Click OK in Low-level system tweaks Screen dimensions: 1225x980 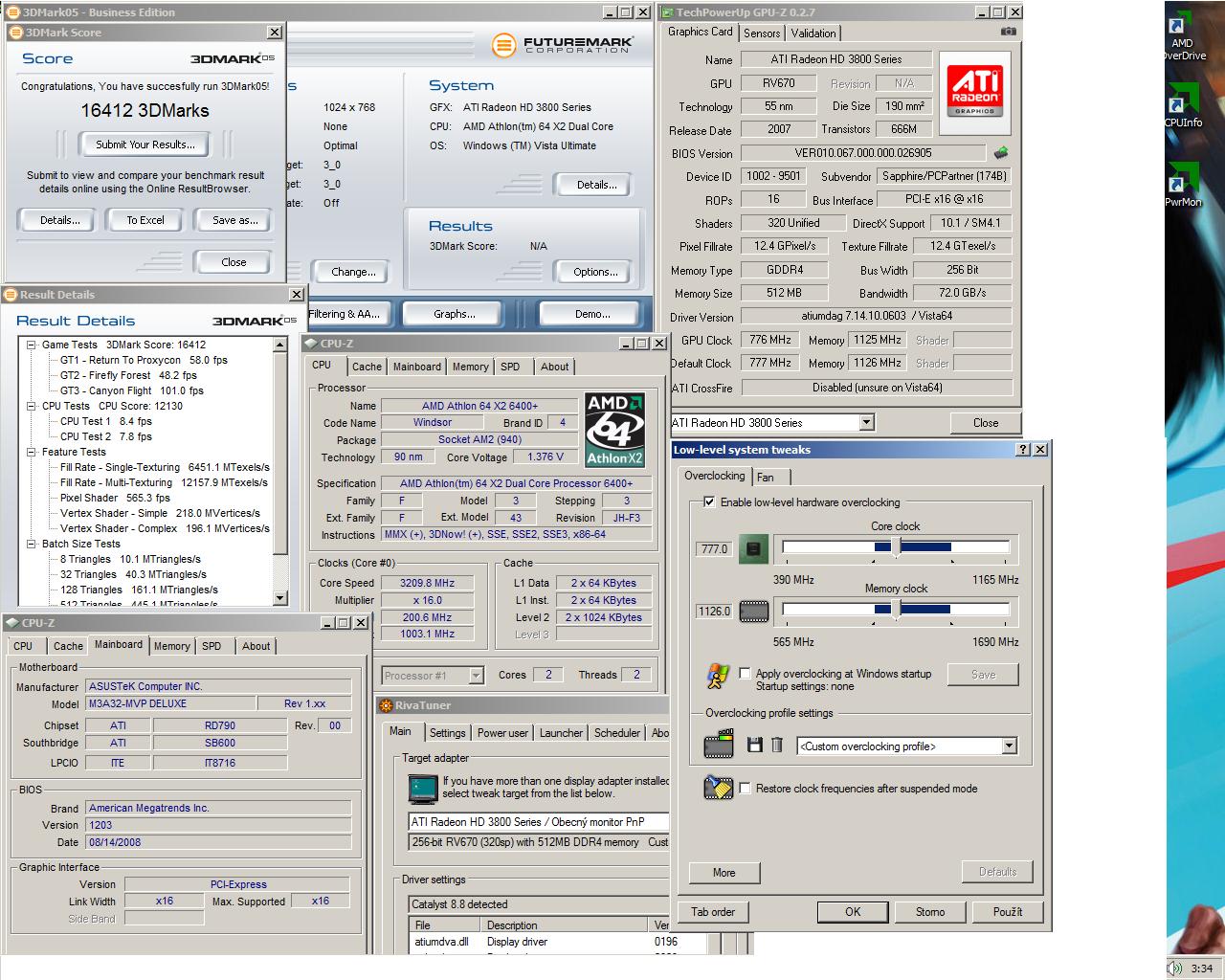coord(853,912)
